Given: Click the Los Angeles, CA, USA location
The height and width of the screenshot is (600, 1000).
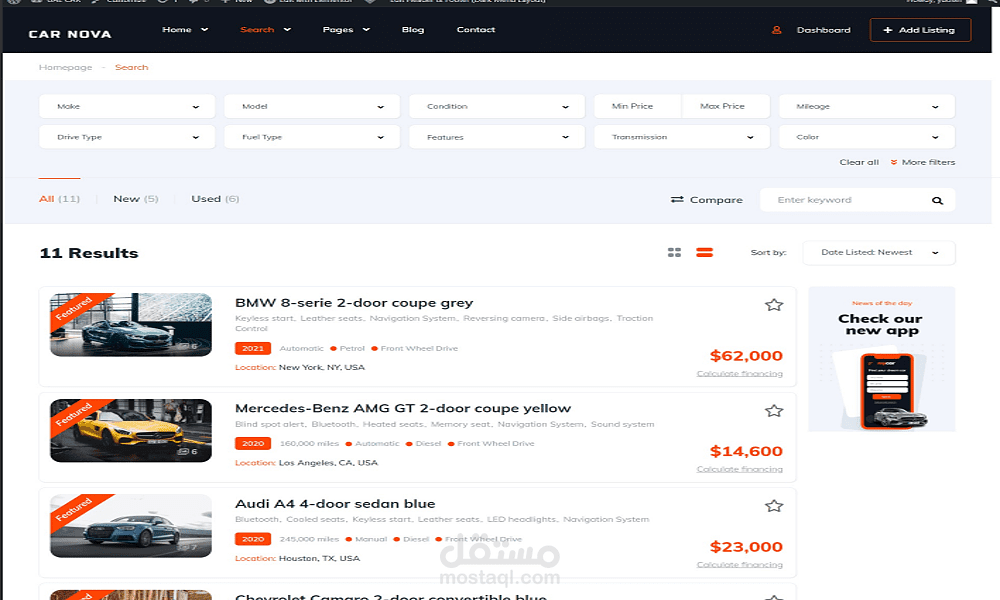Looking at the screenshot, I should pyautogui.click(x=328, y=463).
